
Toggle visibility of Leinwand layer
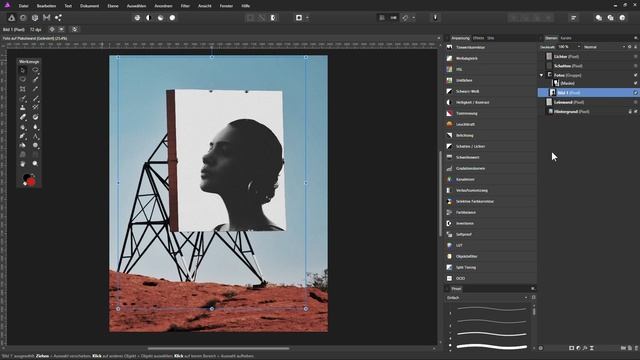[636, 102]
